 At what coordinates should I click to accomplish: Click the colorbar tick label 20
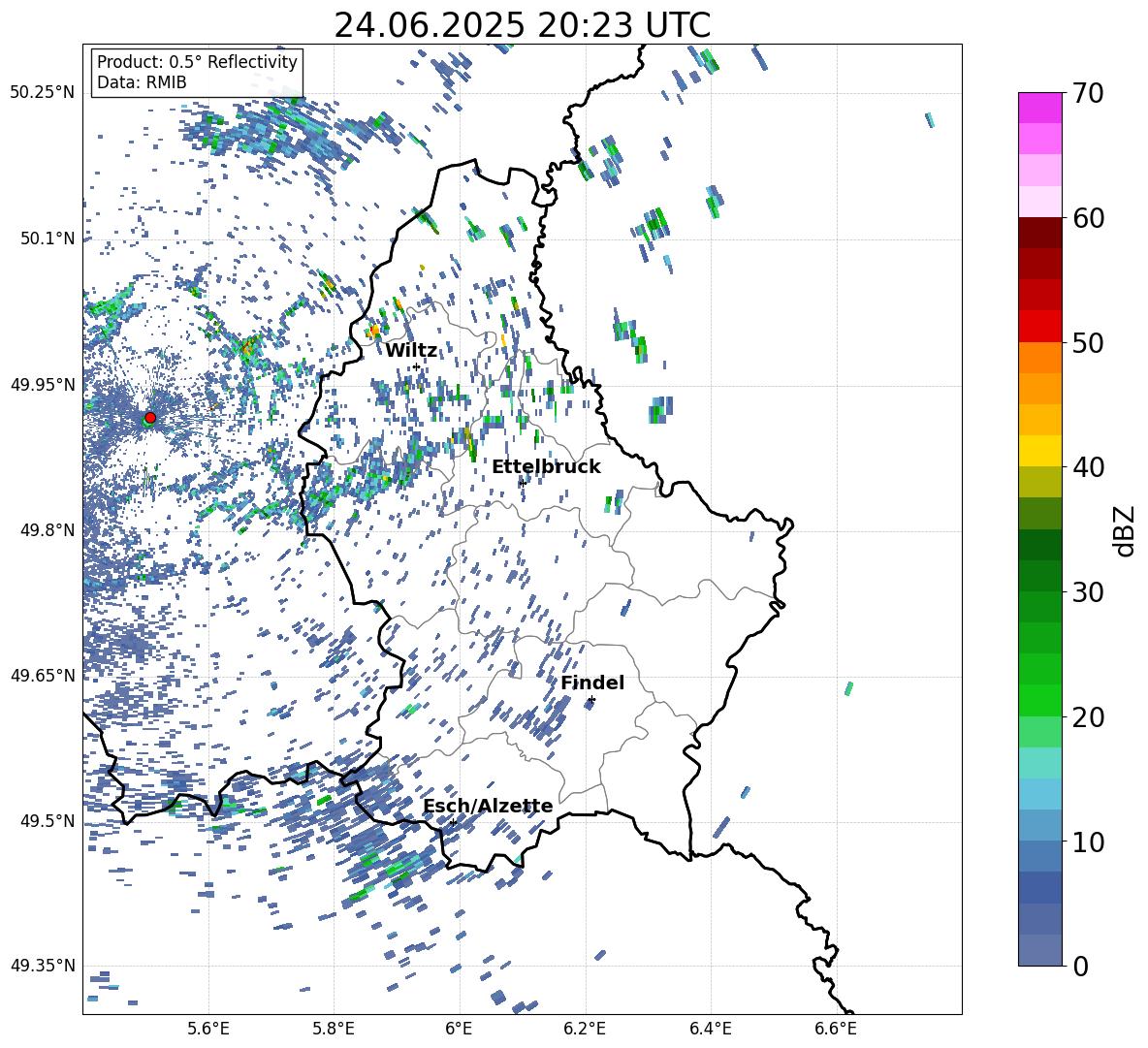click(1088, 717)
